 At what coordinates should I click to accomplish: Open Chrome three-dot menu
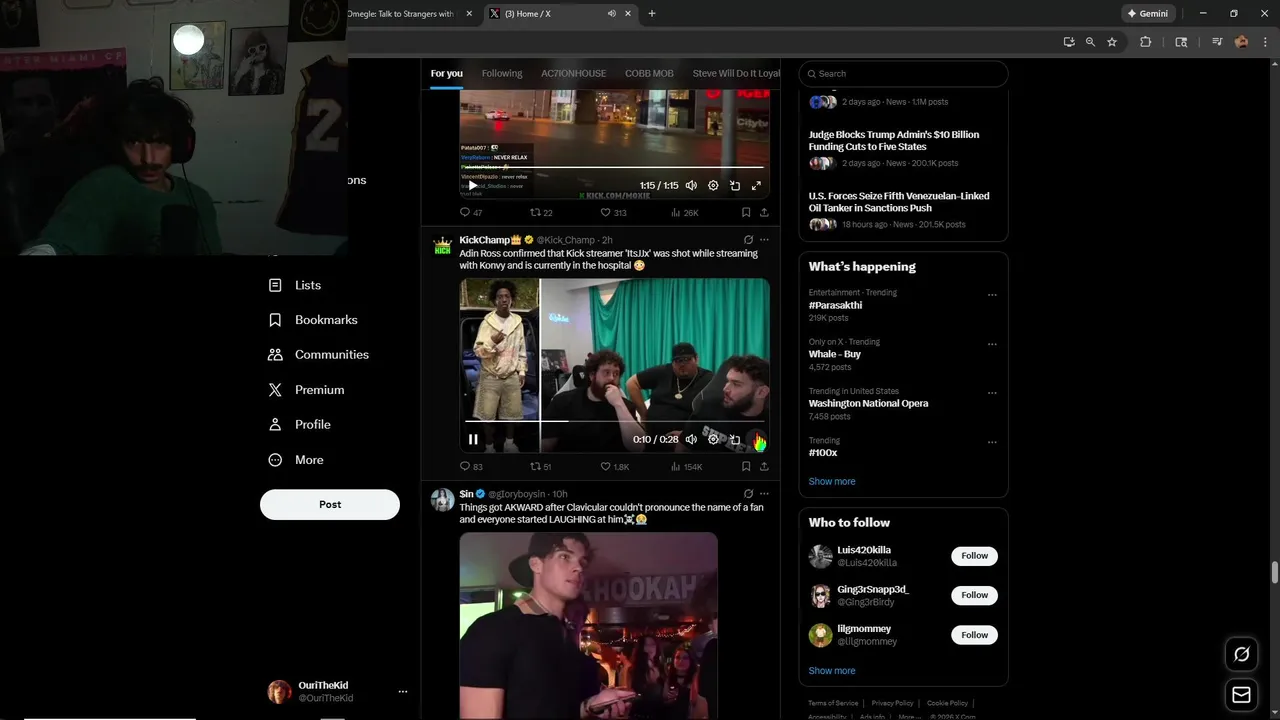point(1265,42)
